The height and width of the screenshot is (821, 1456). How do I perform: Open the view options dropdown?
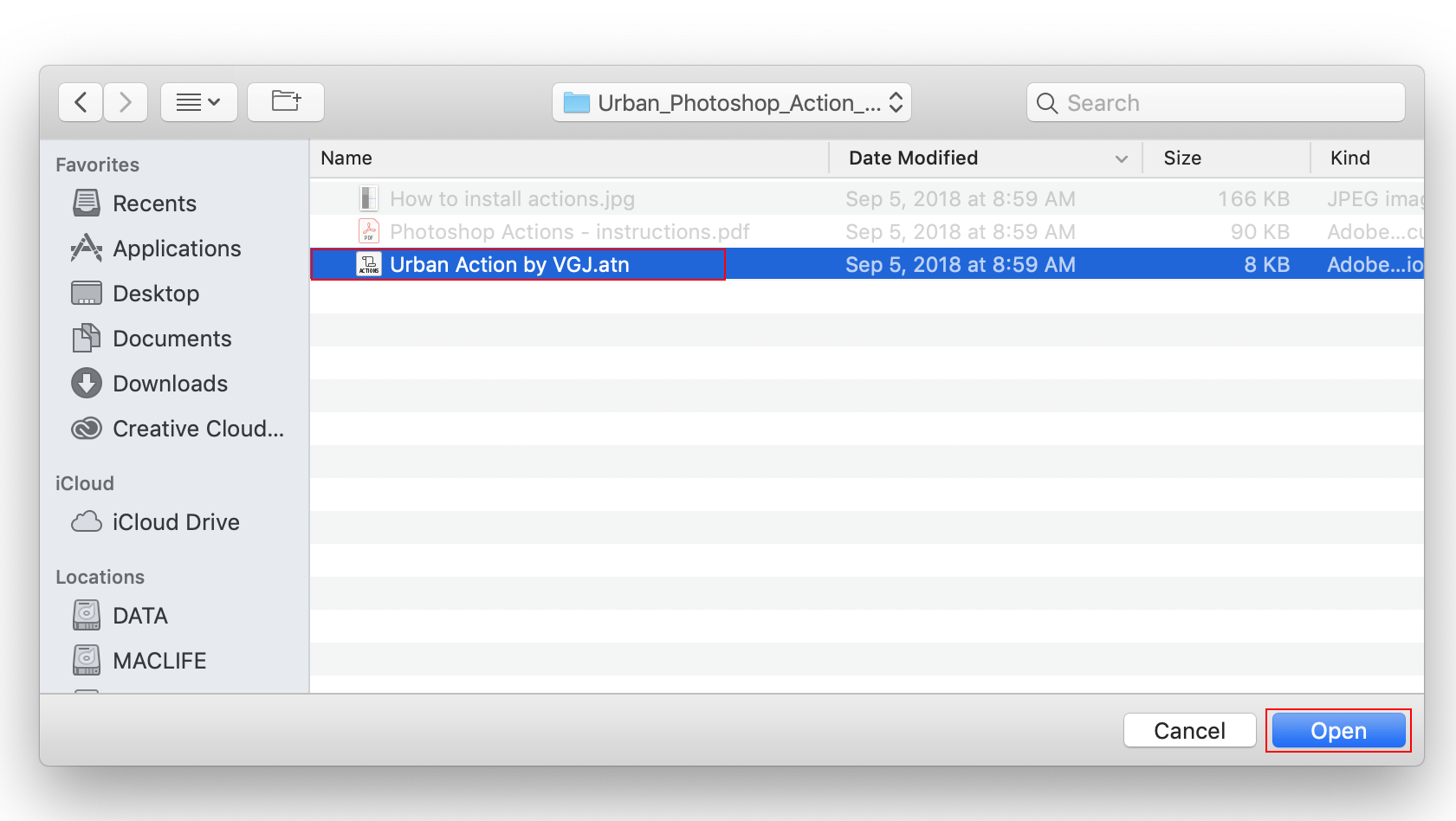[199, 101]
